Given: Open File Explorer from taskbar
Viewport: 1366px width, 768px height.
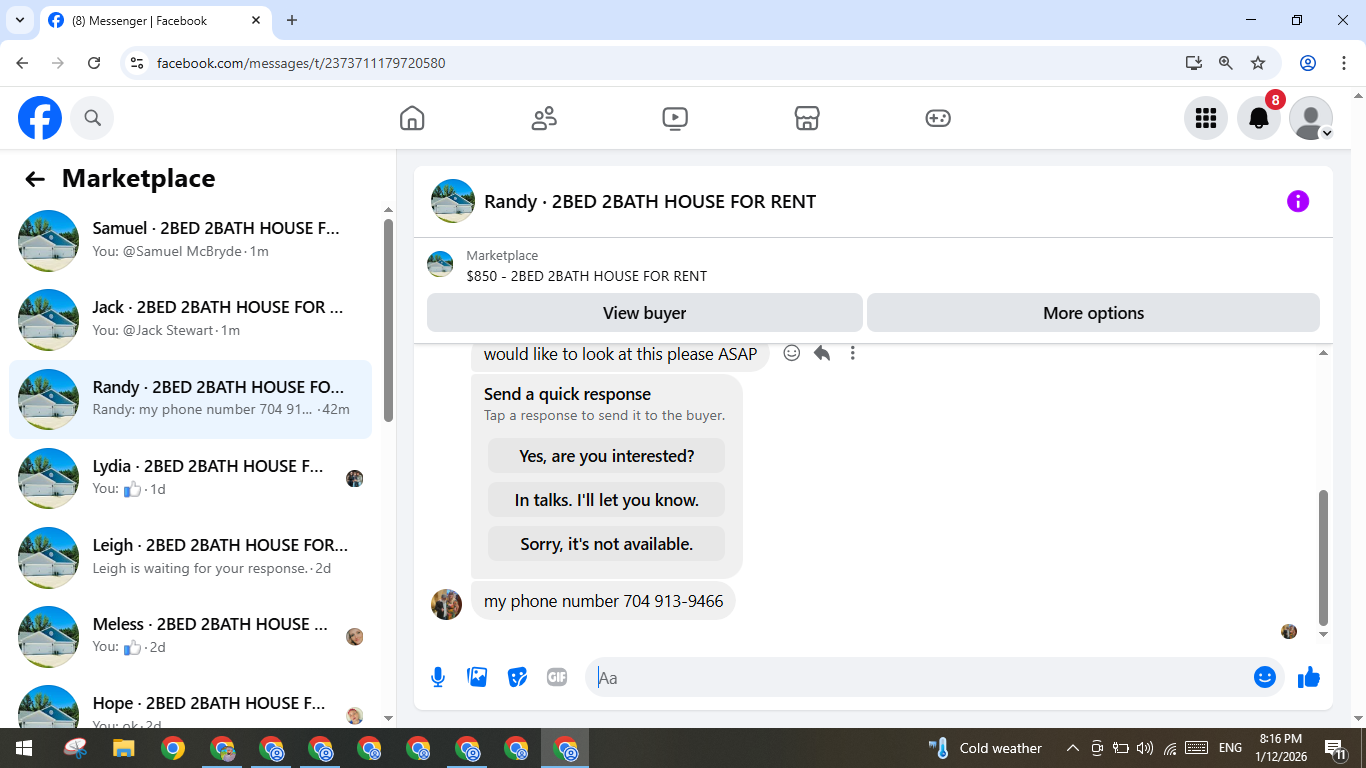Looking at the screenshot, I should click(x=123, y=748).
